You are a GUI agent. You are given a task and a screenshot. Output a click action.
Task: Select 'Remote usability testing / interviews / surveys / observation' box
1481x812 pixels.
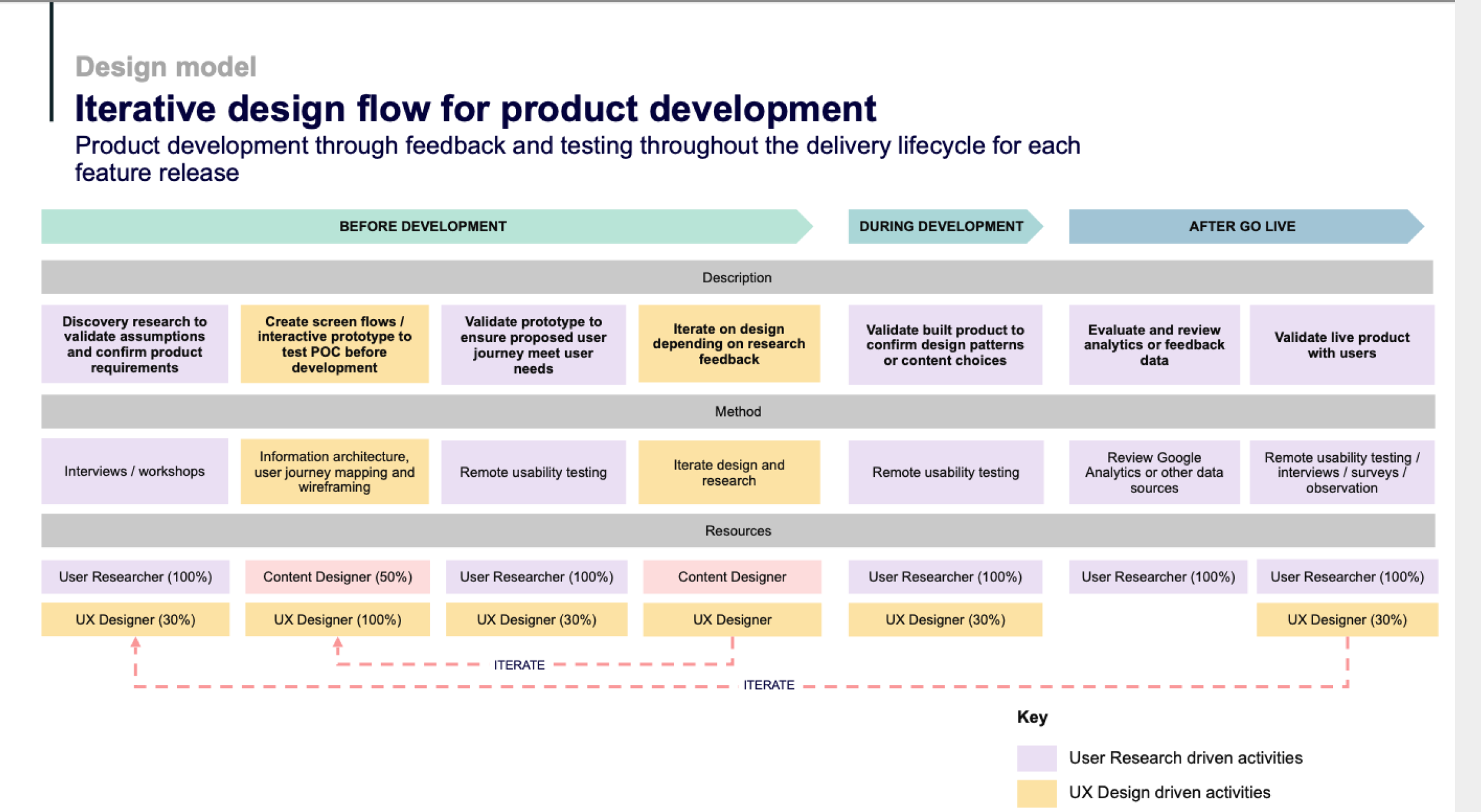coord(1342,473)
